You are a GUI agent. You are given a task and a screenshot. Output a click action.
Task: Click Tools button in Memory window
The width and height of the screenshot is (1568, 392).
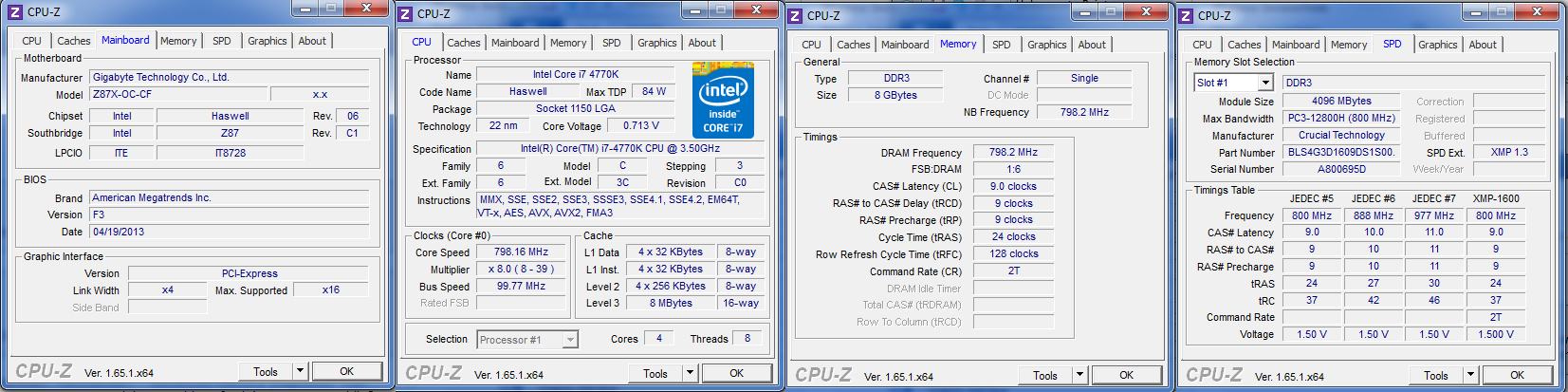[1045, 376]
